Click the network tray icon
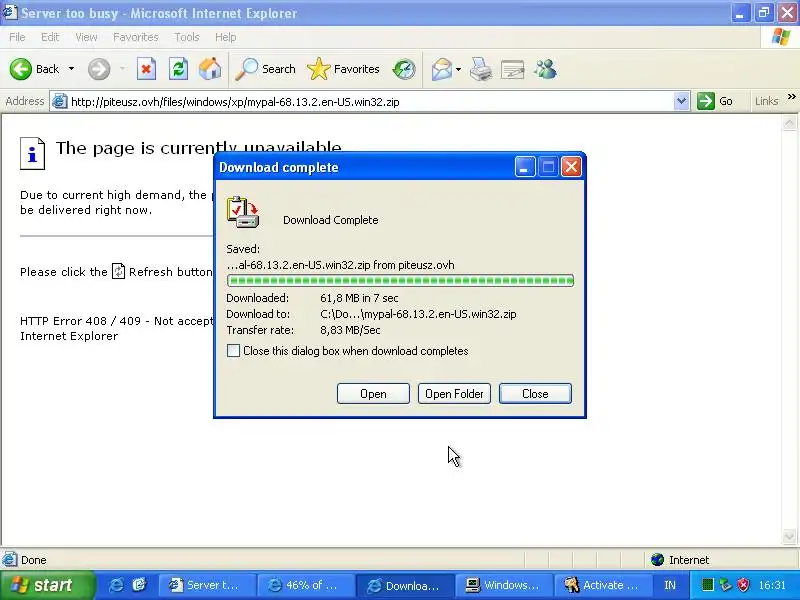The width and height of the screenshot is (800, 600). coord(724,585)
